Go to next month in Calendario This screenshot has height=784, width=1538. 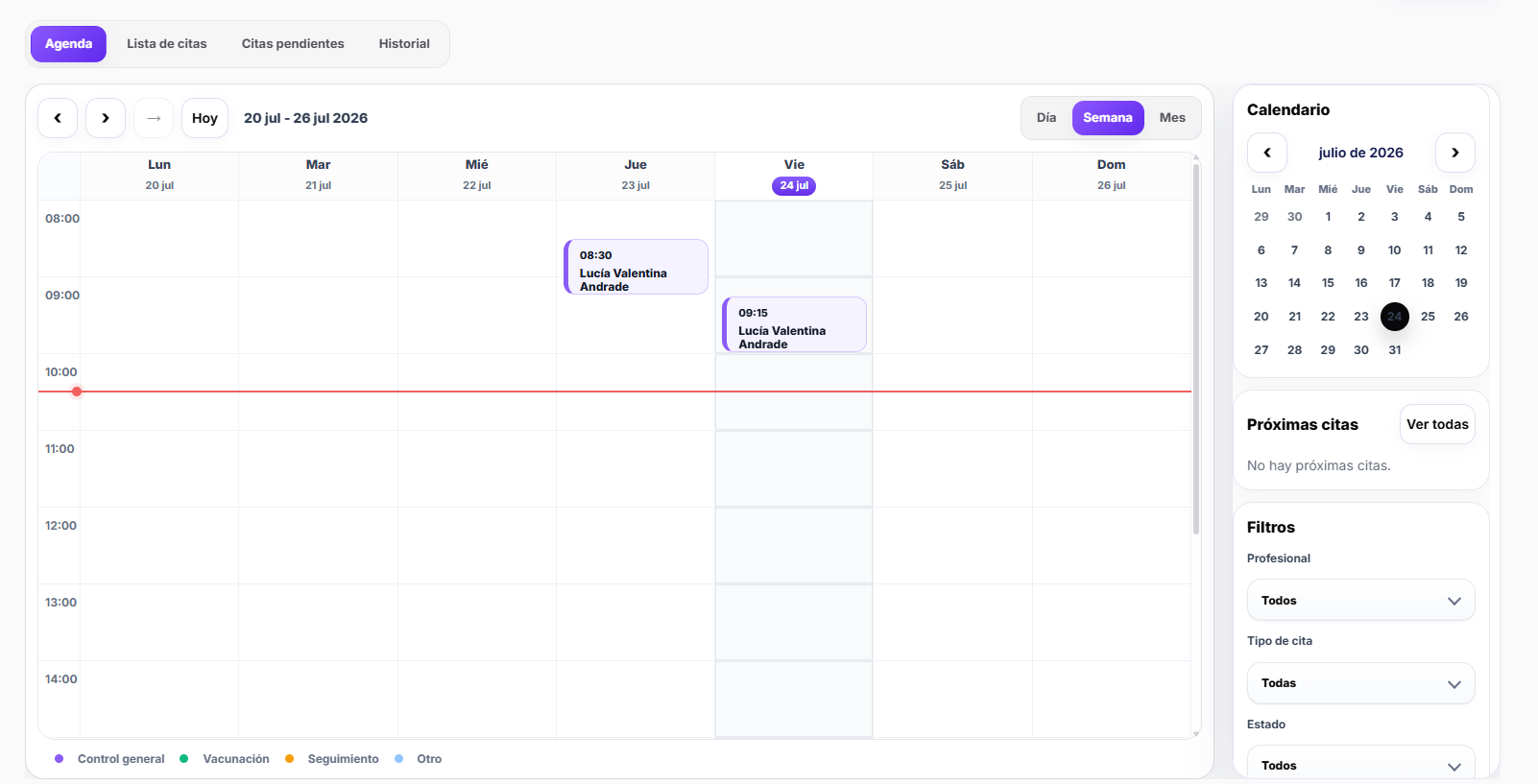pyautogui.click(x=1455, y=153)
